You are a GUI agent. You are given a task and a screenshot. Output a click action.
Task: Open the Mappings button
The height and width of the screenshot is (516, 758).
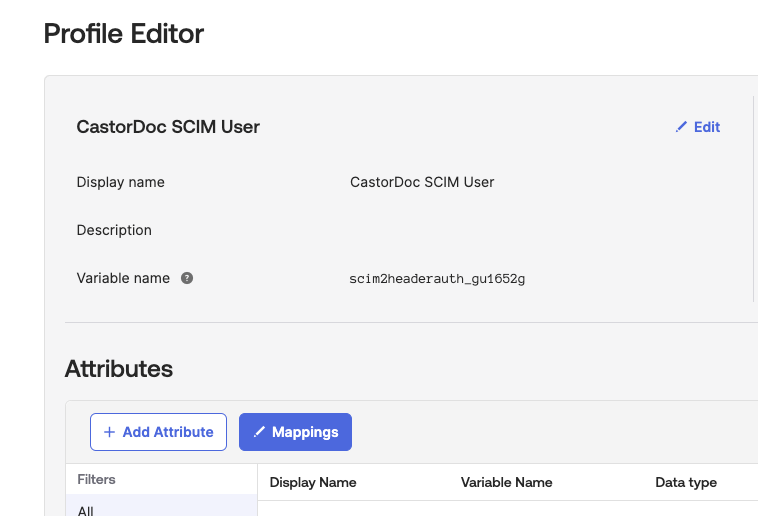click(295, 432)
